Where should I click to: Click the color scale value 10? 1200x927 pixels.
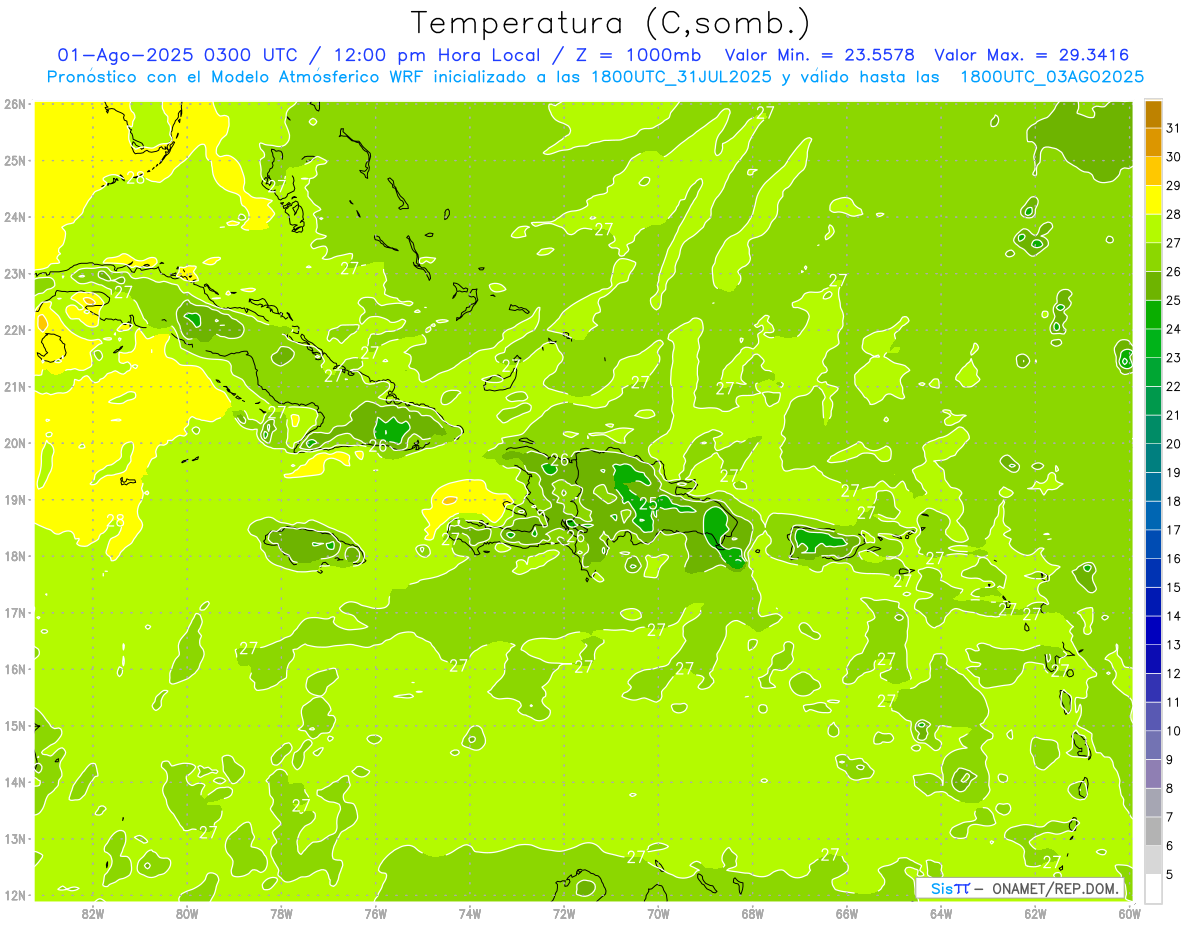coord(1173,731)
